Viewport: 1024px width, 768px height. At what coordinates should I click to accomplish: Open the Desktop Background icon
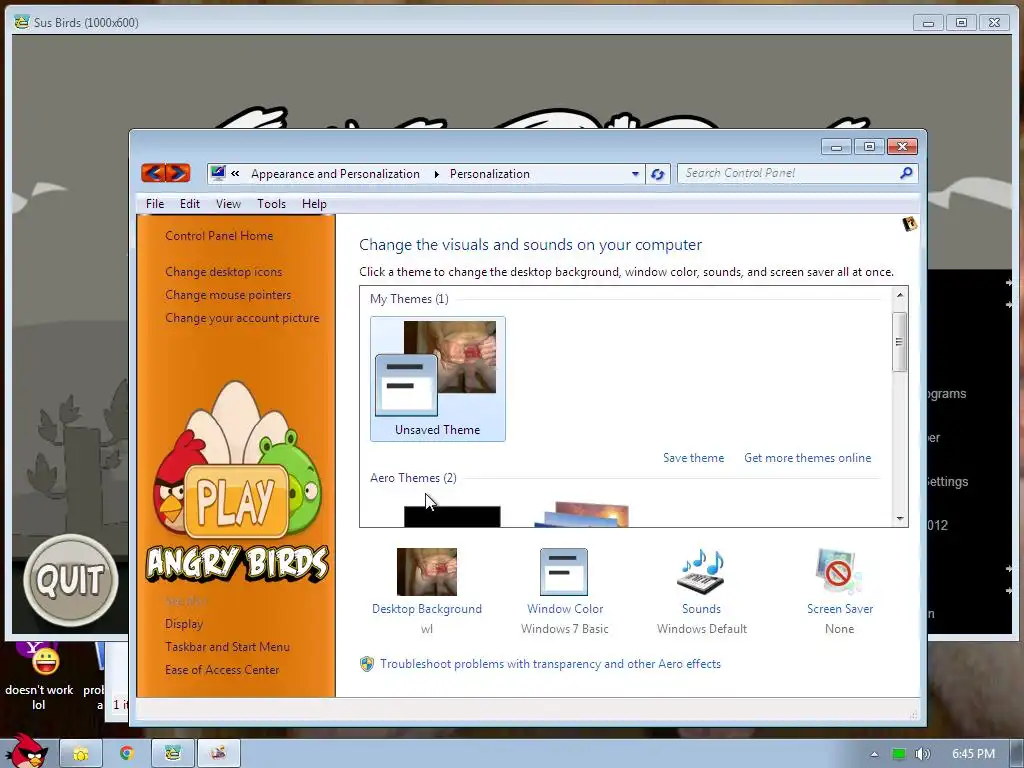tap(426, 571)
